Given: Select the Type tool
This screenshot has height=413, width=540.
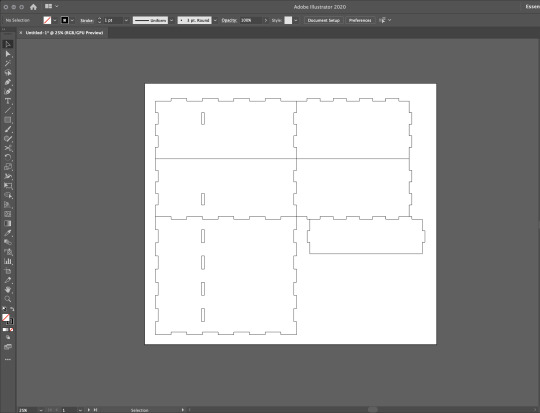Looking at the screenshot, I should [8, 101].
